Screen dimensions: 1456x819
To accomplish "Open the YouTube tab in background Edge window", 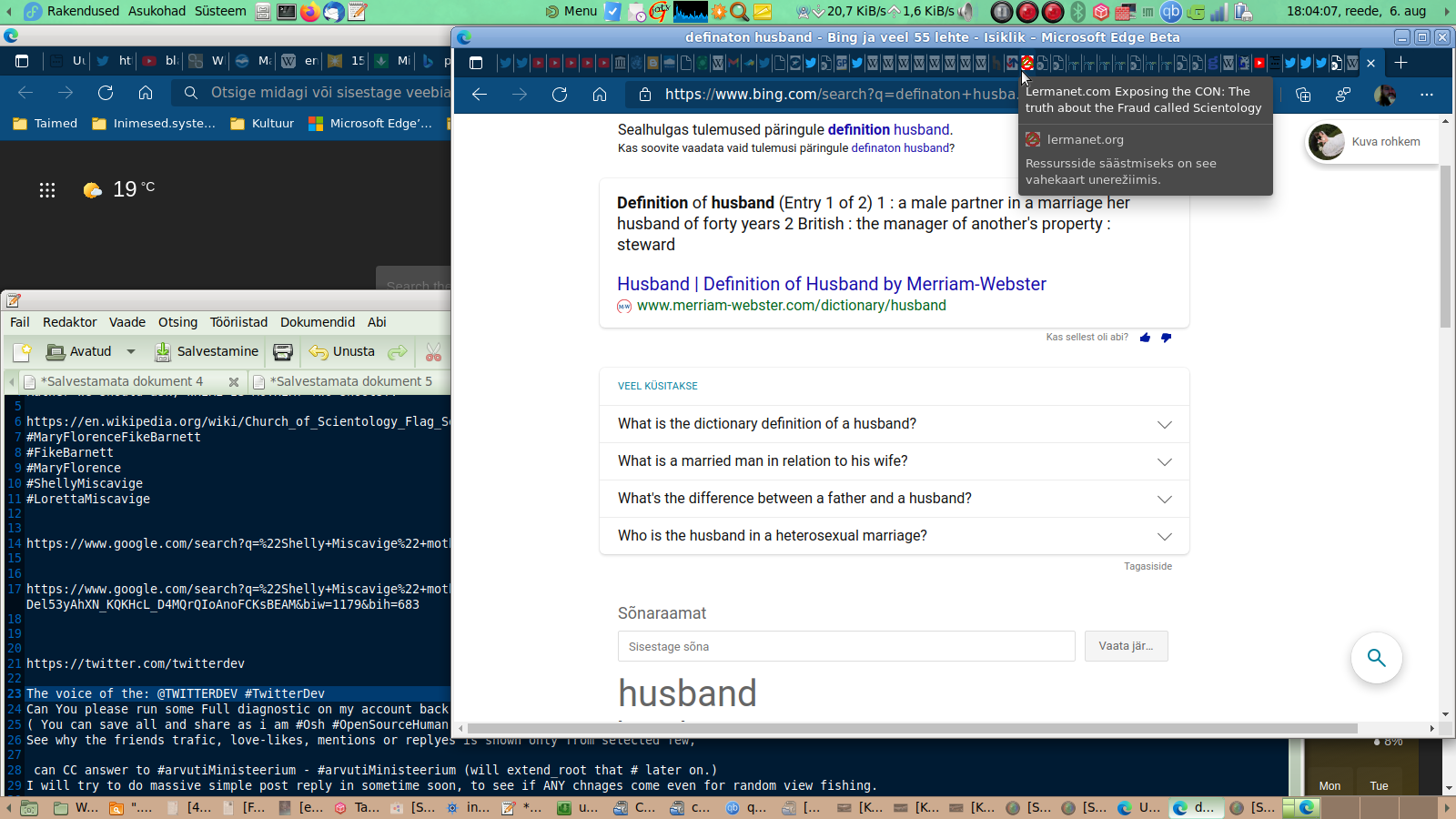I will (x=159, y=61).
